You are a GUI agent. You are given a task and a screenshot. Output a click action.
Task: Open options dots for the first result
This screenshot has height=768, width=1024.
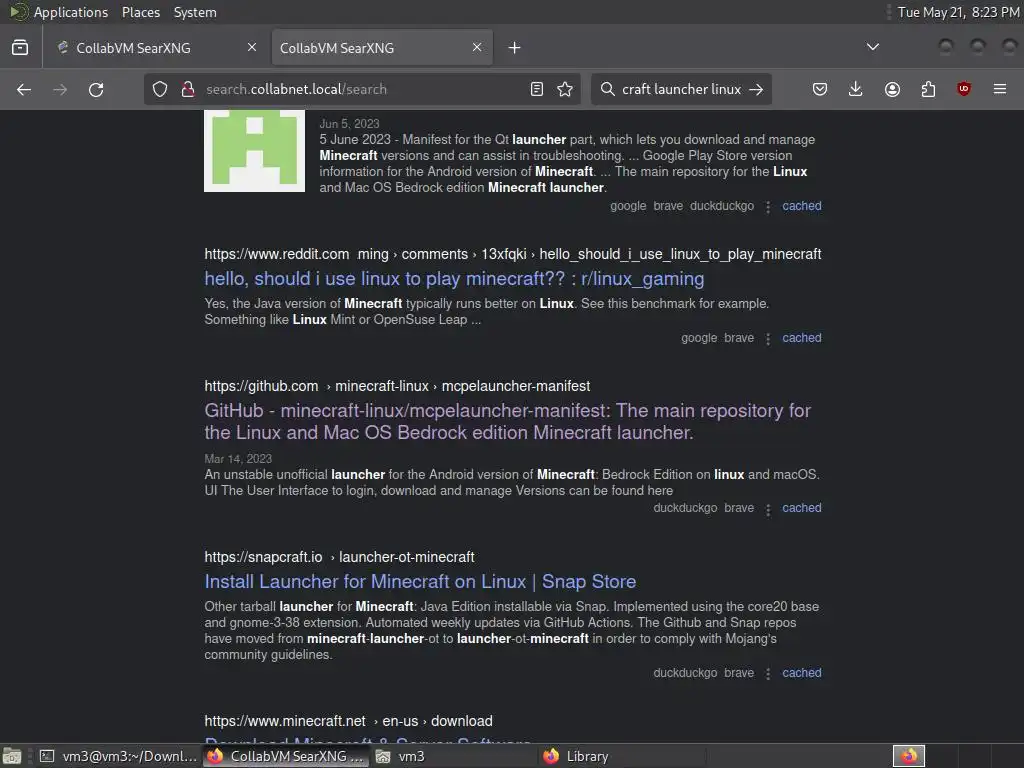pos(768,206)
